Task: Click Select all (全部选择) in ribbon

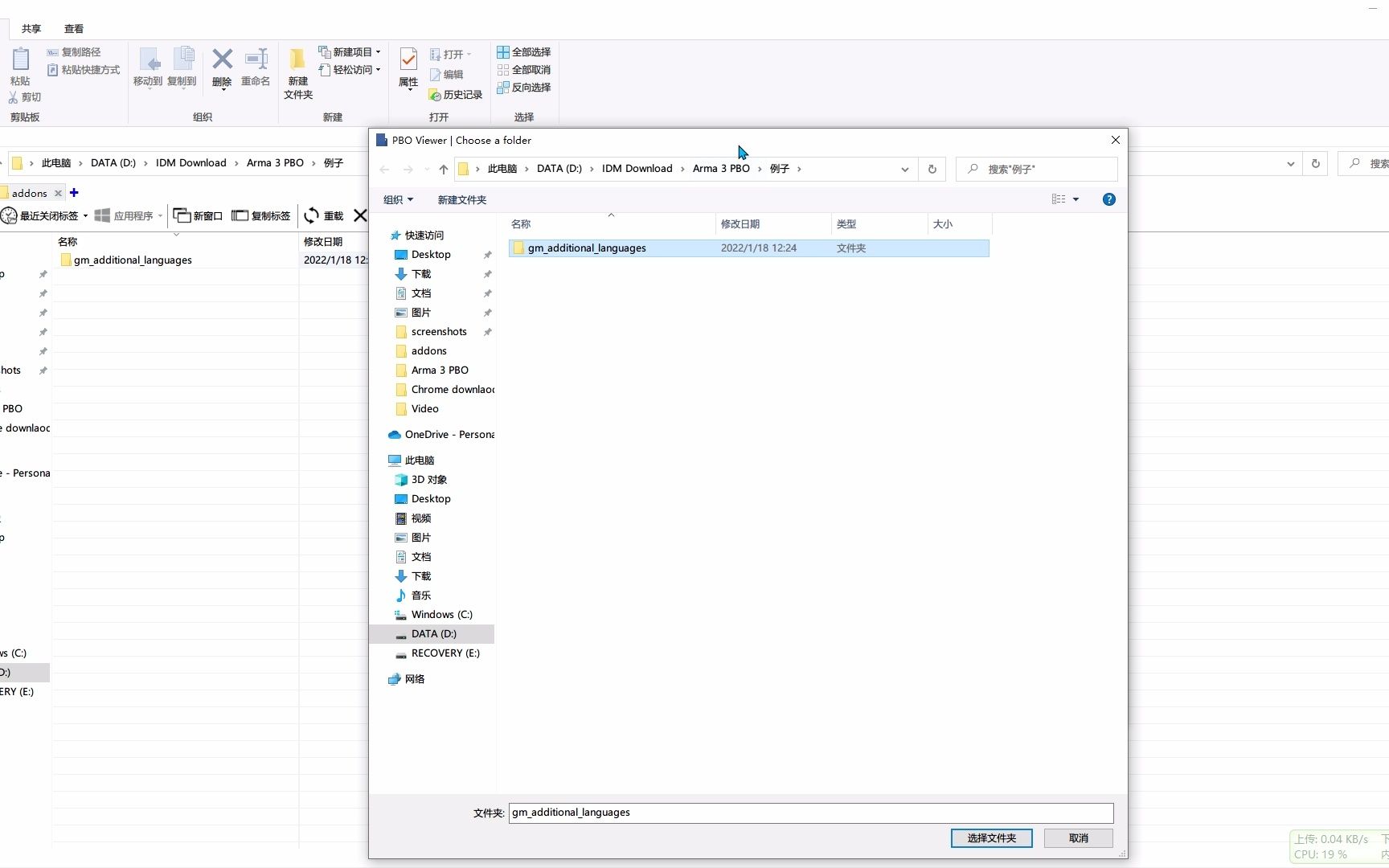Action: pos(524,52)
